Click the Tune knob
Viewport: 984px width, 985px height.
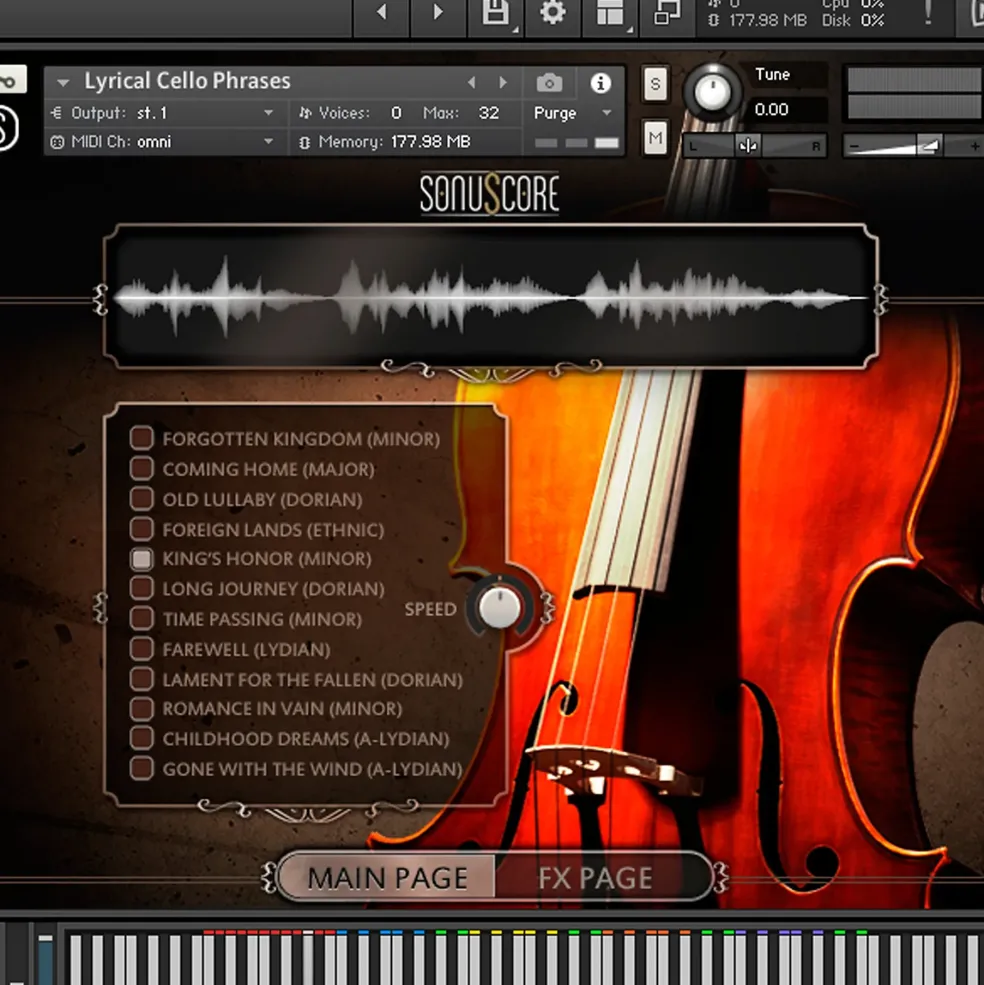[712, 92]
